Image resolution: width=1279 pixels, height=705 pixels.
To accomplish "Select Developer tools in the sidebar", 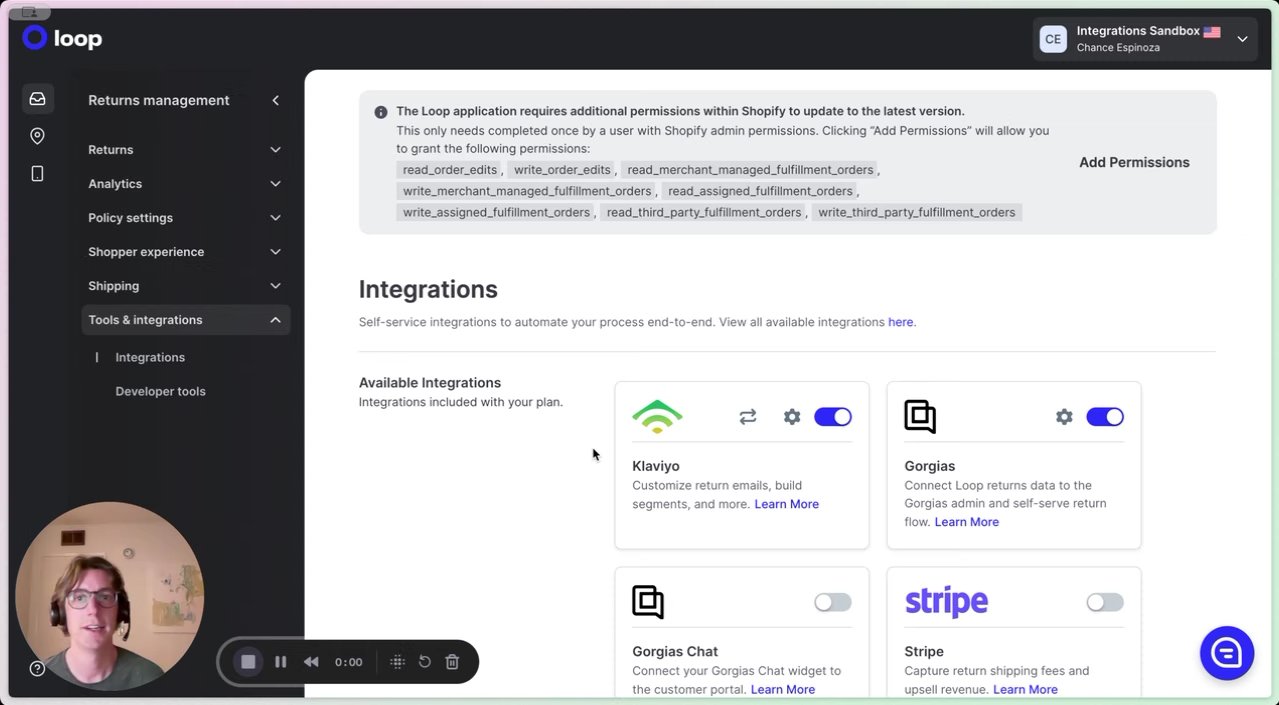I will pyautogui.click(x=160, y=391).
